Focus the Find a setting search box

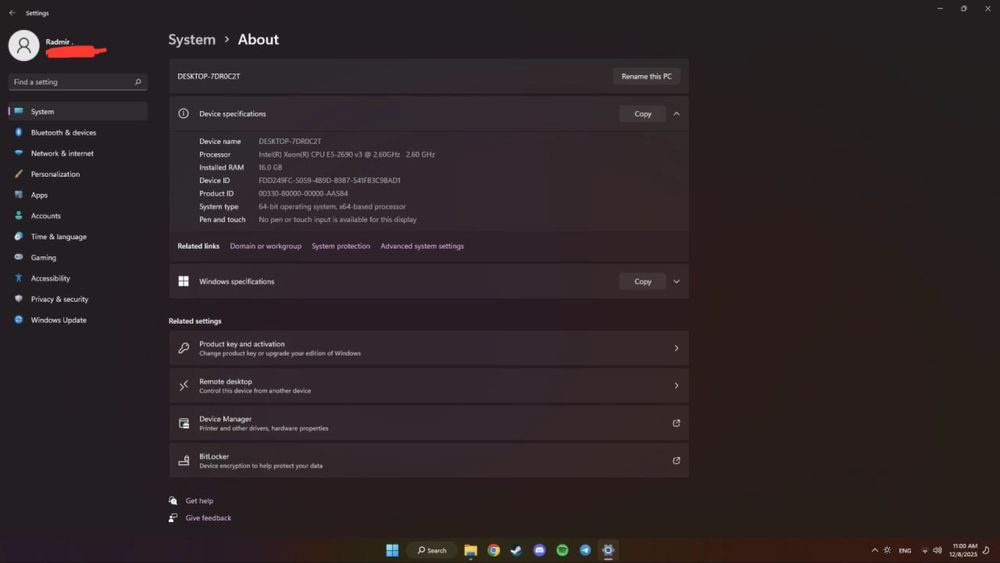pos(78,82)
